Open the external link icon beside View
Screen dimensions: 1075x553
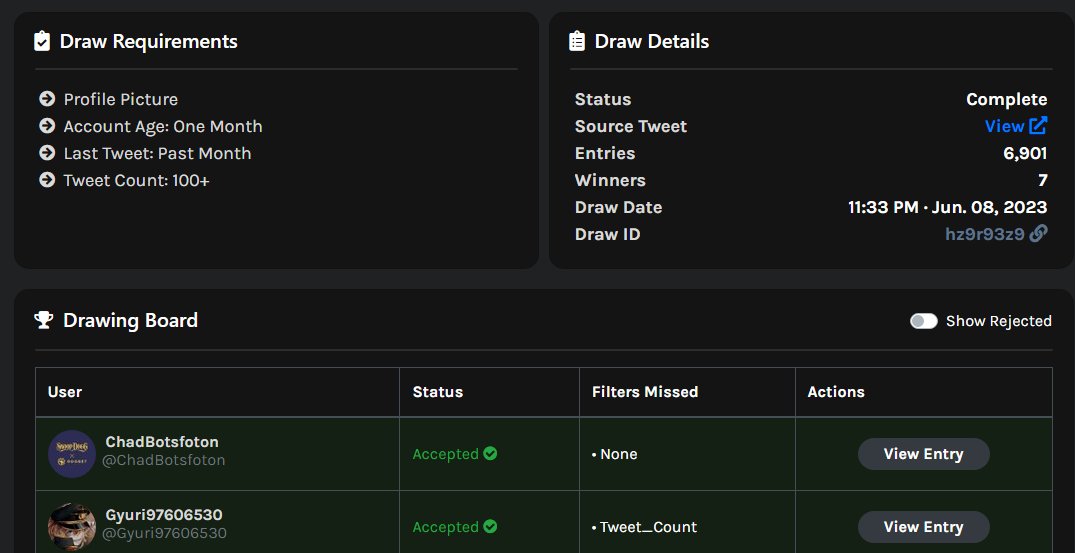click(1038, 125)
